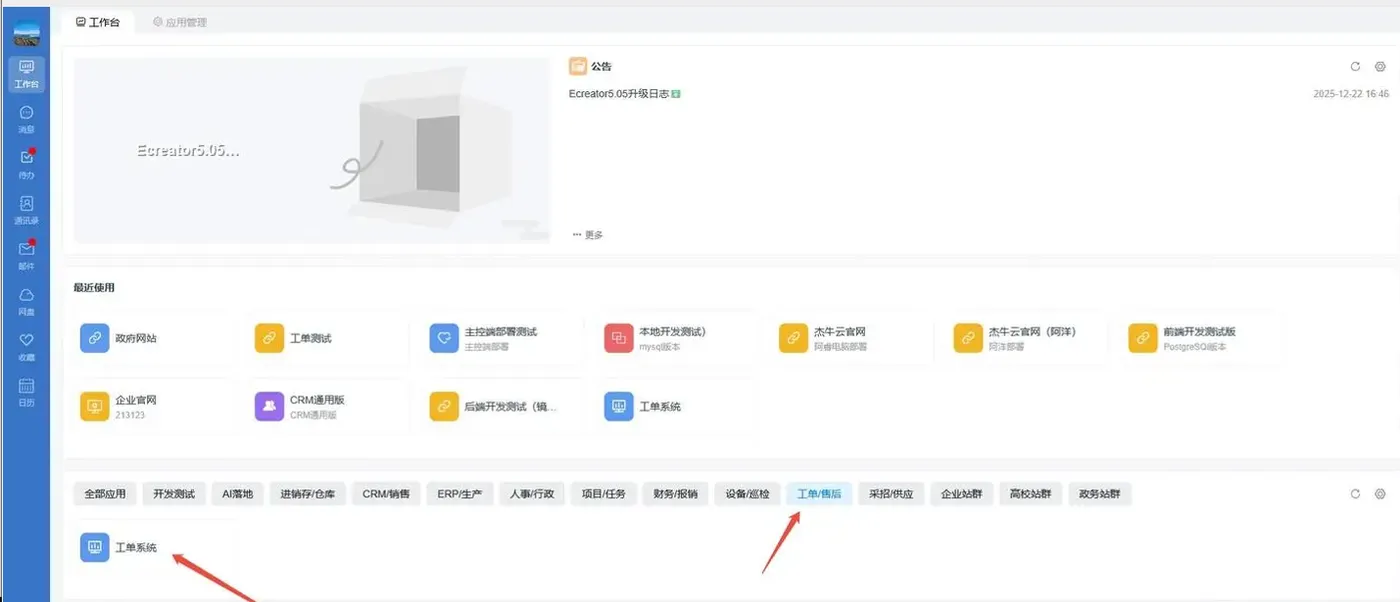Open 待办 to-do list in sidebar
Image resolution: width=1400 pixels, height=602 pixels.
coord(26,165)
